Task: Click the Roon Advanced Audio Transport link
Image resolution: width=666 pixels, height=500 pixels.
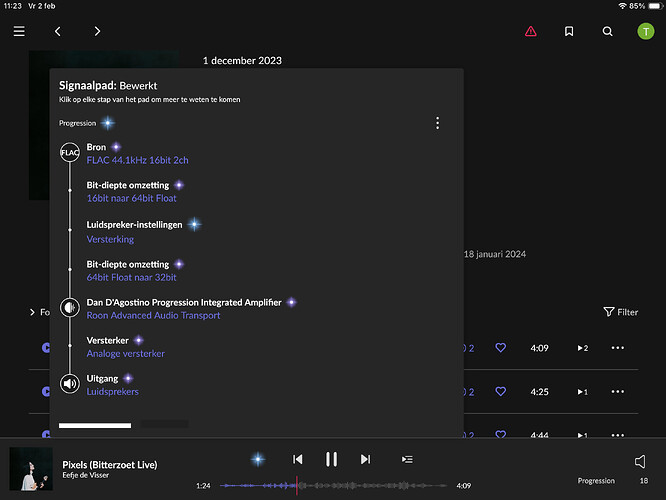Action: click(x=154, y=316)
